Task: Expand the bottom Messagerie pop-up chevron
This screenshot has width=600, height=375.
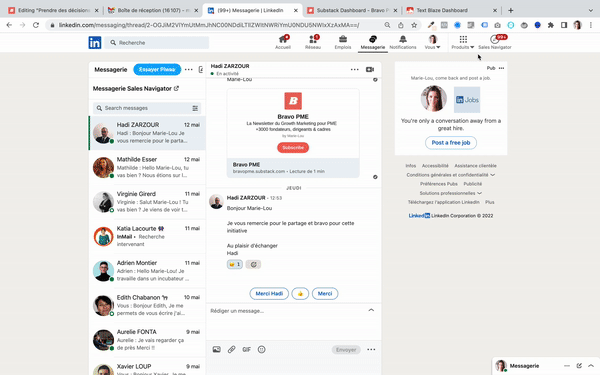Action: (591, 366)
